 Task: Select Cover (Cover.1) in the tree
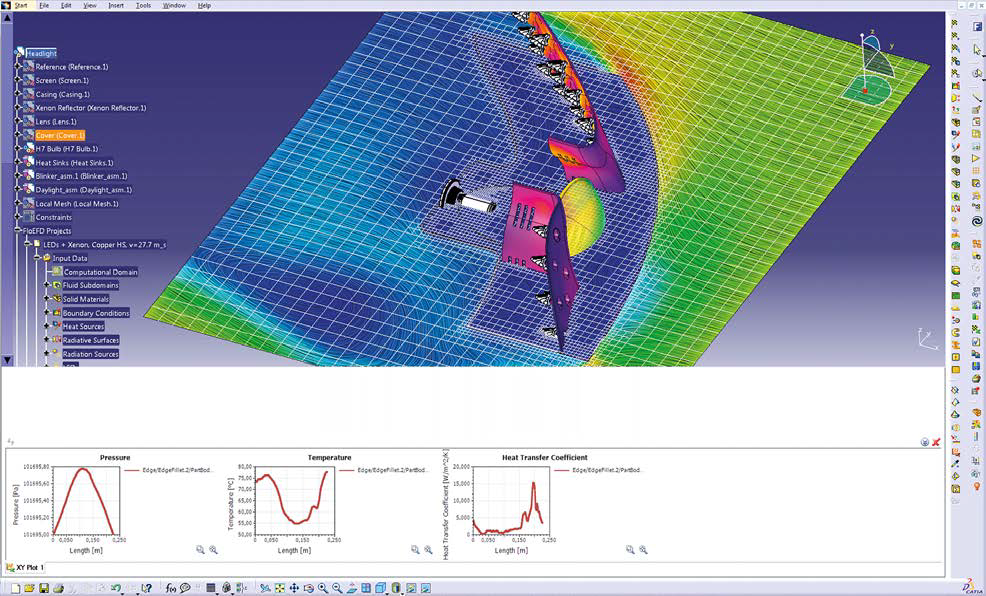[60, 135]
